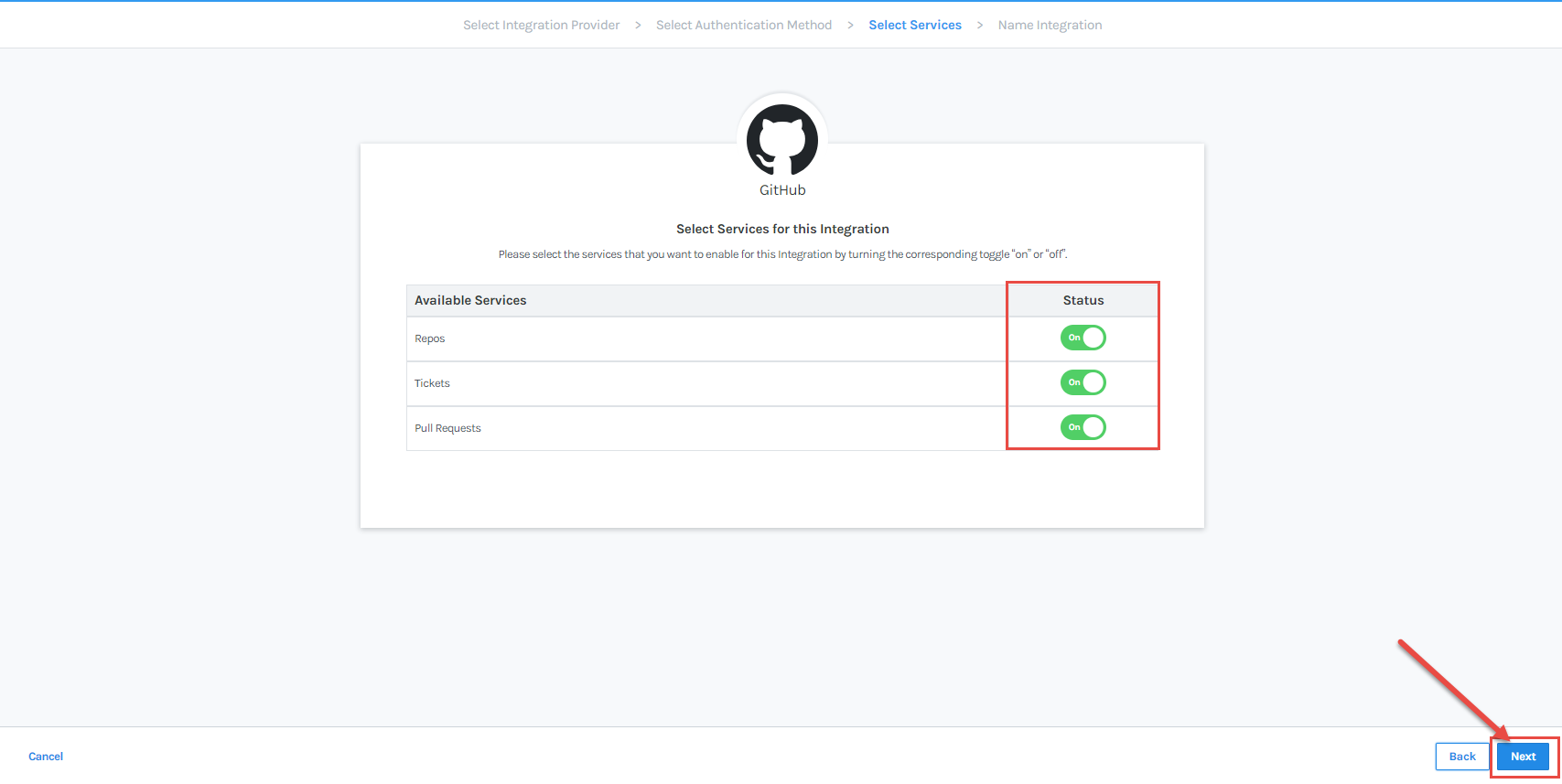Viewport: 1562px width, 784px height.
Task: Jump to Name Integration step
Action: tap(1050, 25)
